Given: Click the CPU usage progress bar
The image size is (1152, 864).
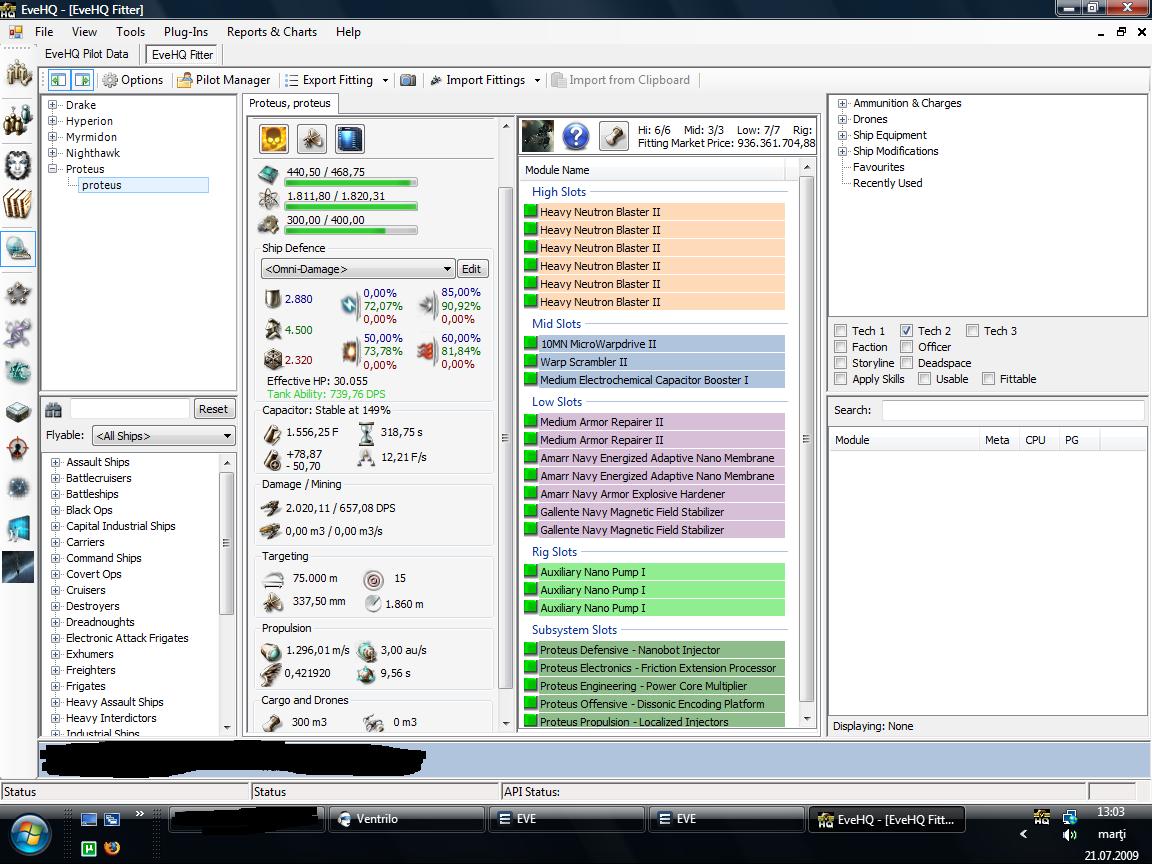Looking at the screenshot, I should (x=351, y=183).
